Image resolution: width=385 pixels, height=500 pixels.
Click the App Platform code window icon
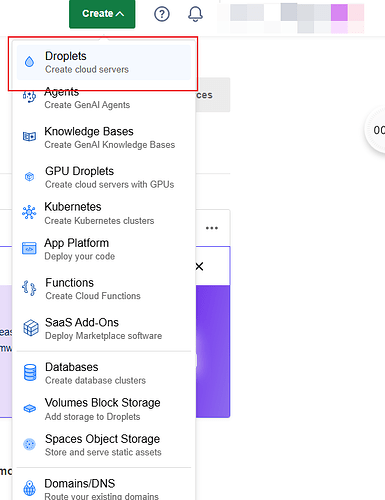tap(29, 248)
